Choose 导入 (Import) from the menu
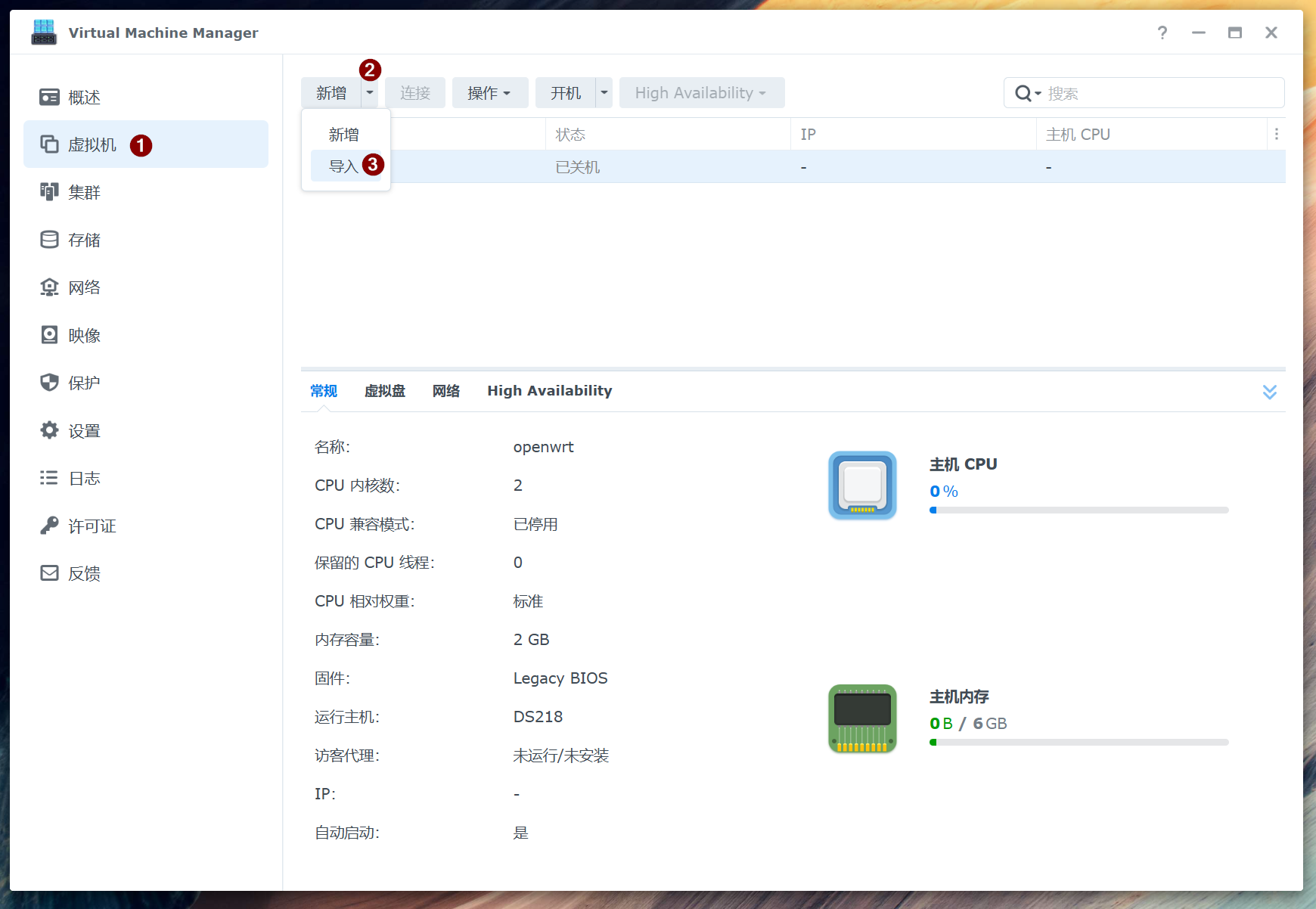 click(x=344, y=166)
